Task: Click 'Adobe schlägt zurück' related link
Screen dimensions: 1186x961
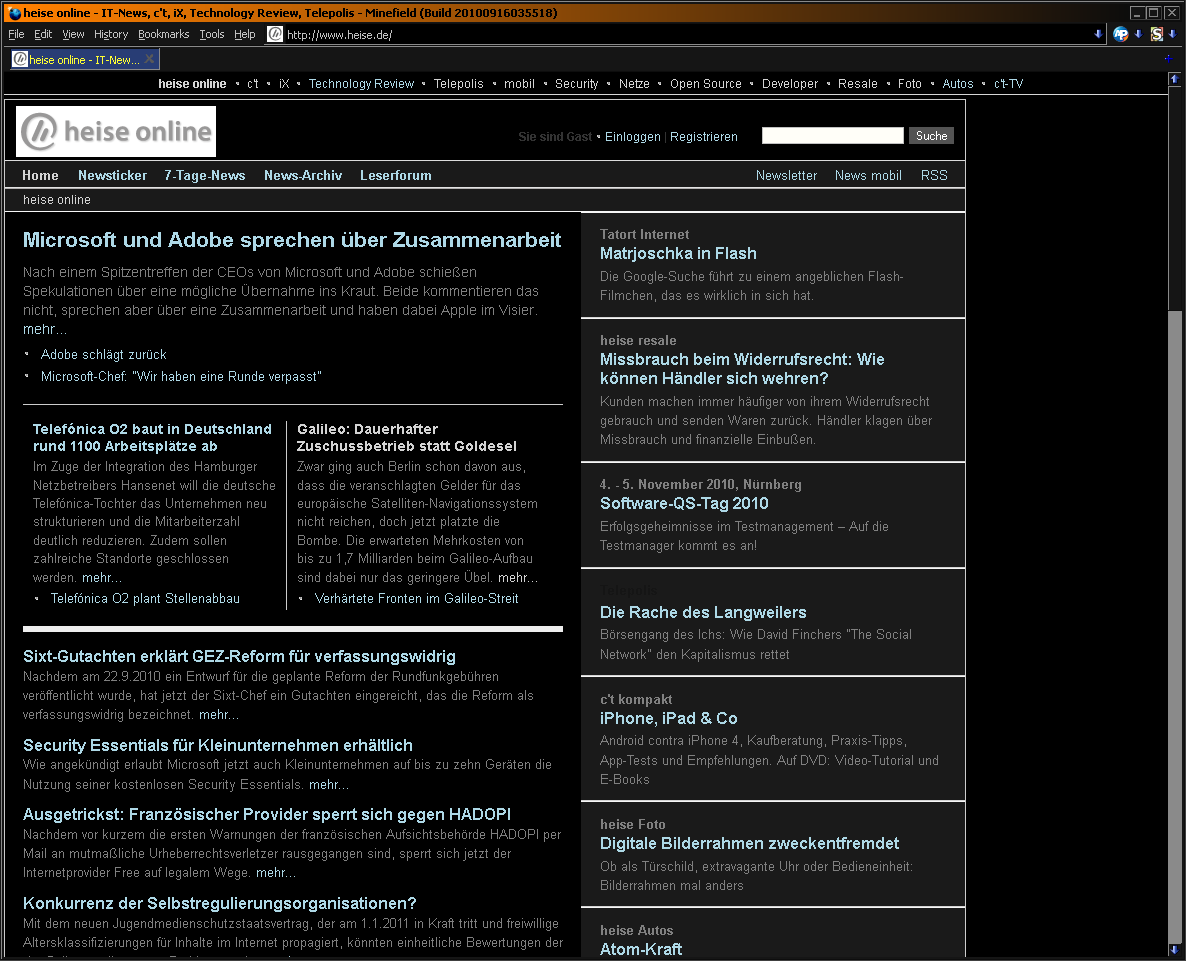Action: pos(104,355)
